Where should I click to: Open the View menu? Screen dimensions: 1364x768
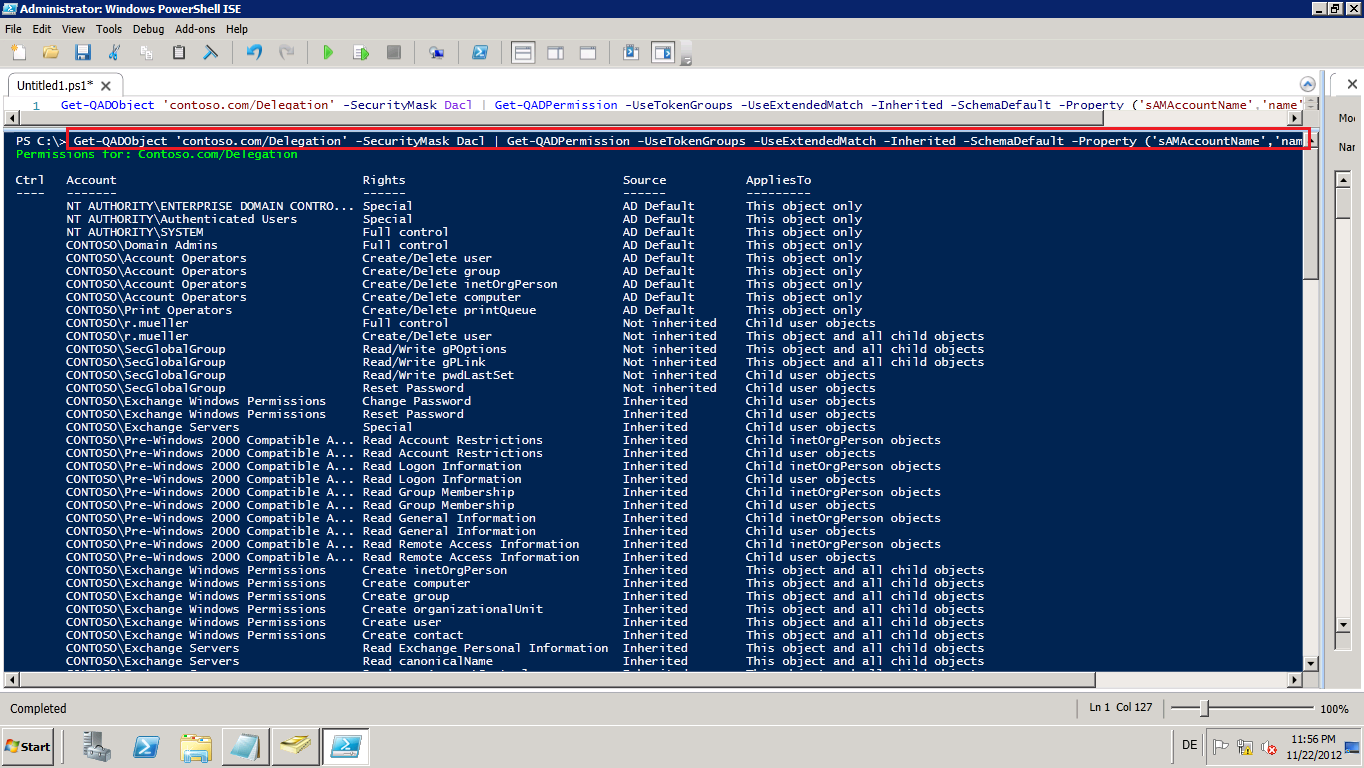[74, 29]
